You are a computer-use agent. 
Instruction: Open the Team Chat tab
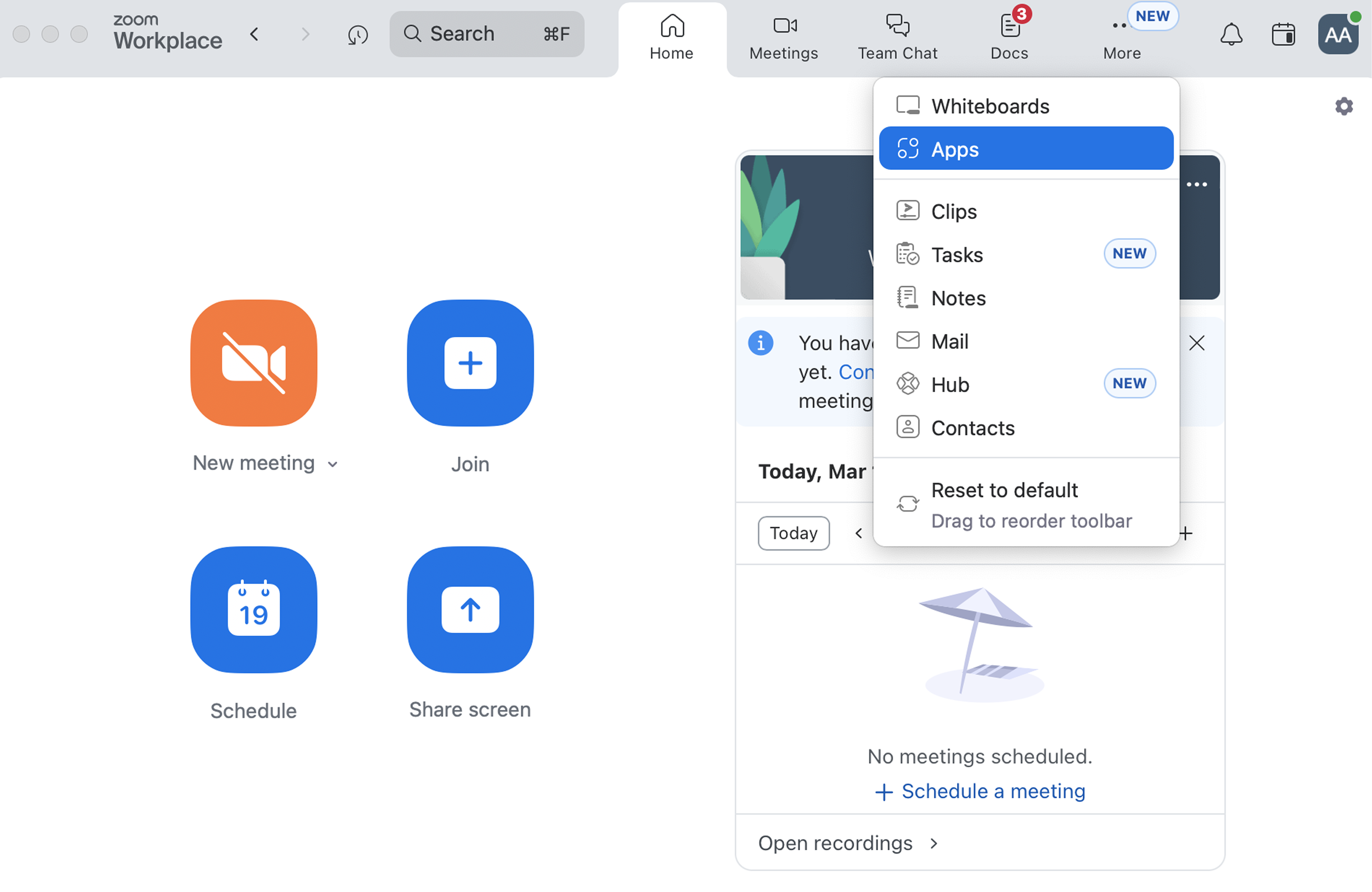pos(897,38)
